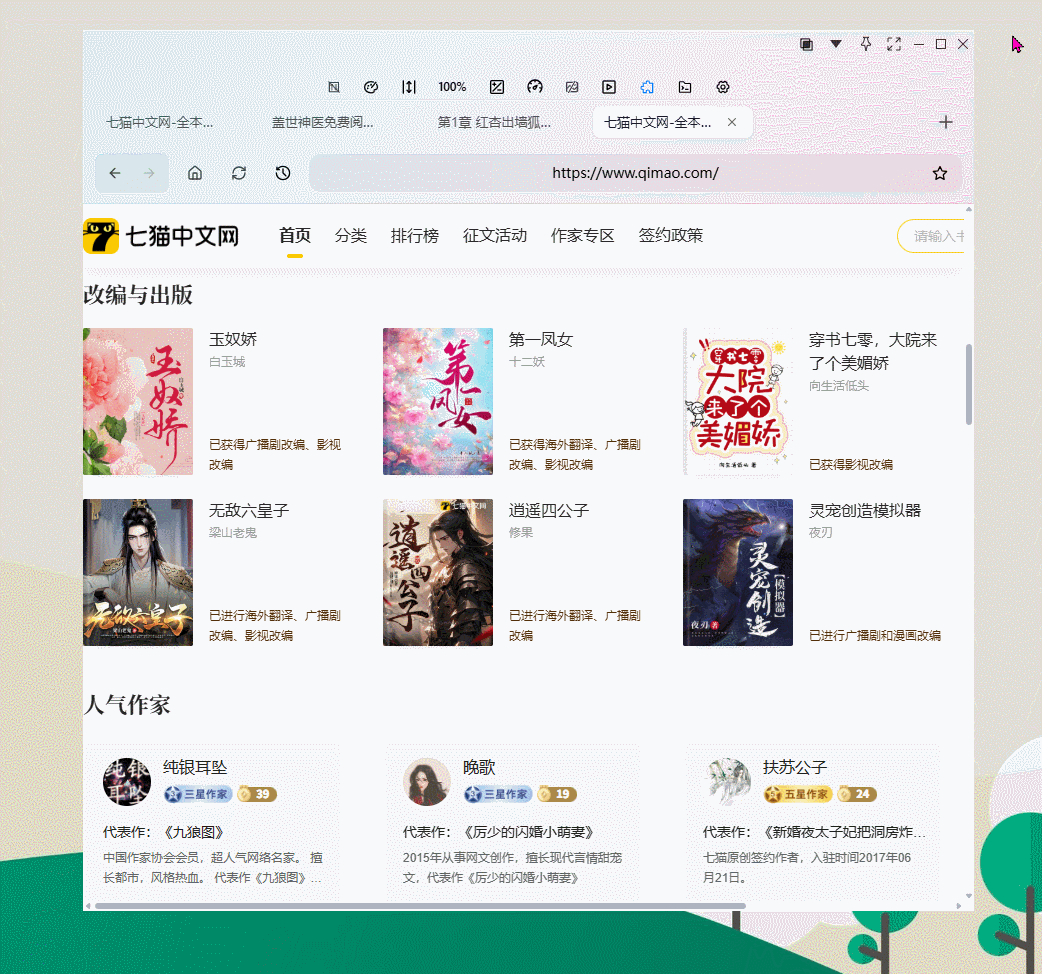Click the screenshot capture icon
The height and width of the screenshot is (974, 1042).
coord(497,87)
